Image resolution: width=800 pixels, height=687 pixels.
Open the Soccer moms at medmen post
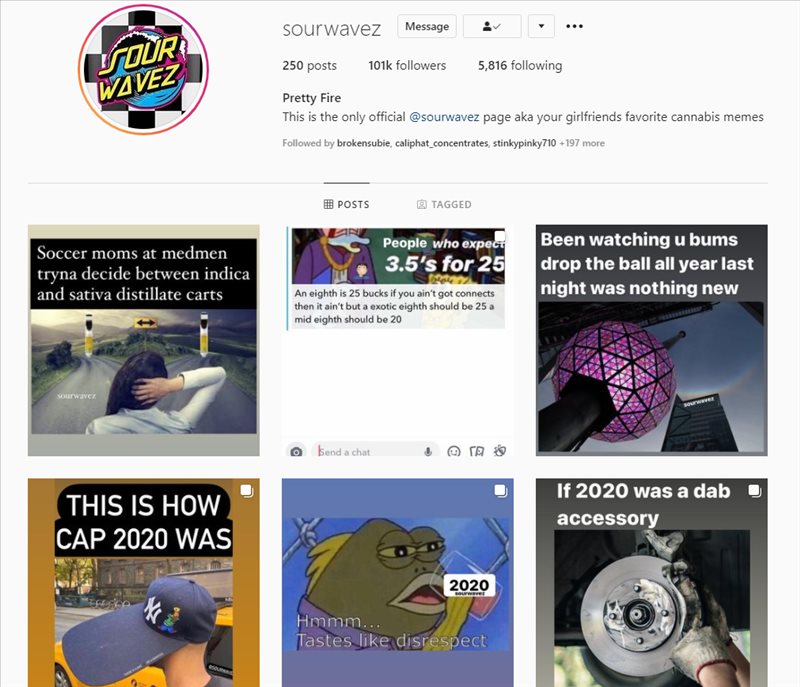click(x=143, y=340)
